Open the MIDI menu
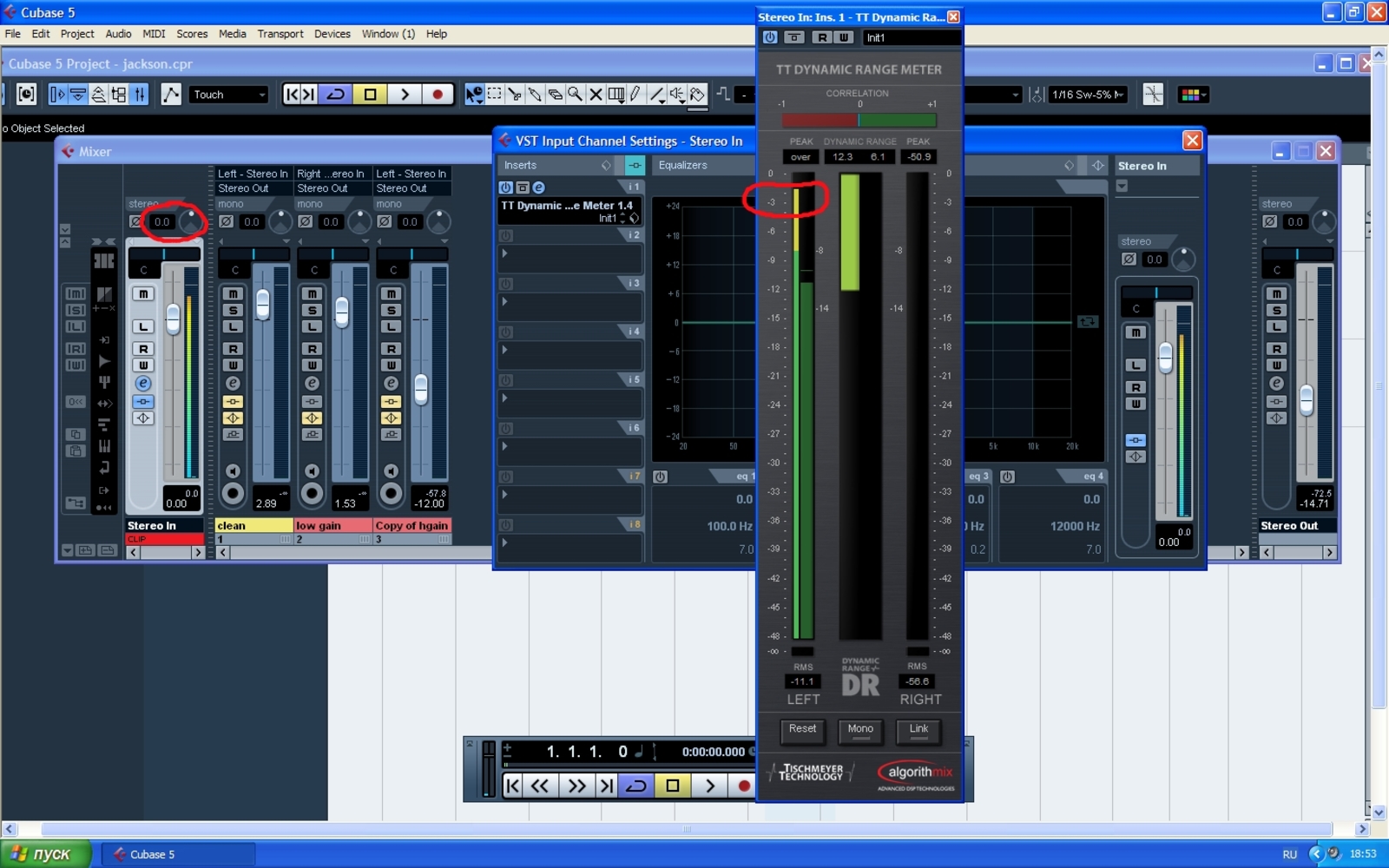The height and width of the screenshot is (868, 1389). point(154,34)
